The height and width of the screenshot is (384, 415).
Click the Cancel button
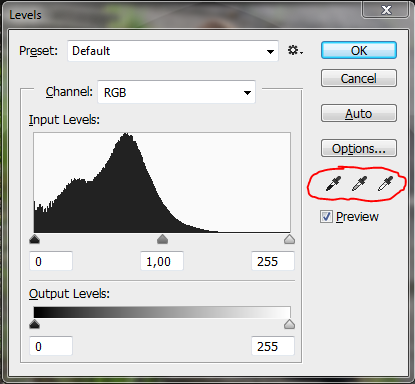click(x=359, y=78)
